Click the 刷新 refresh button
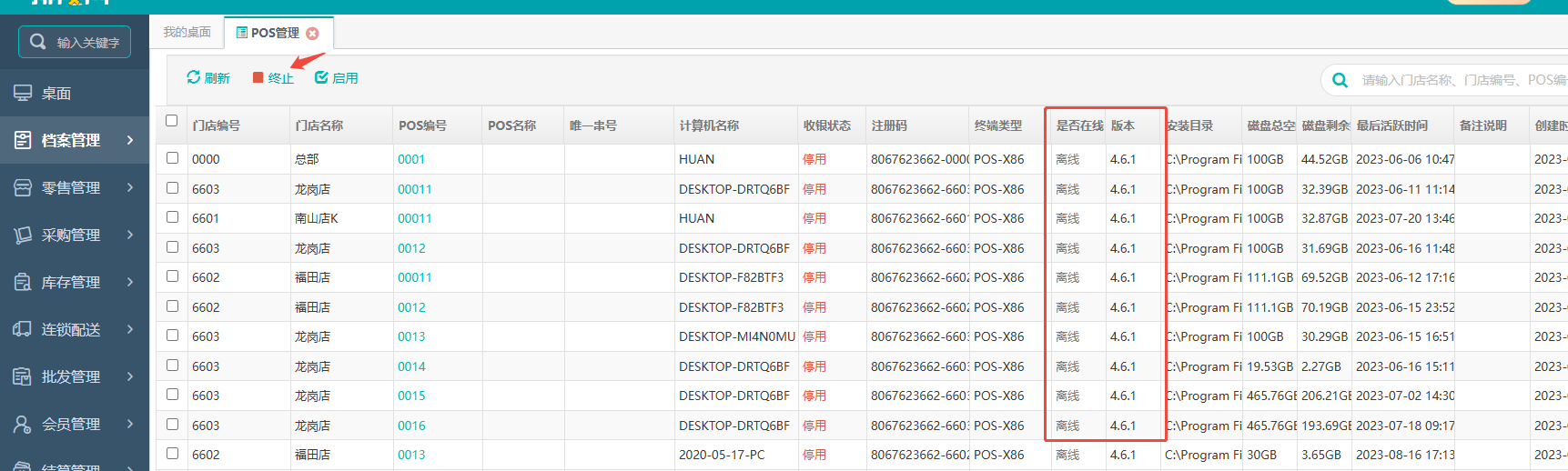This screenshot has height=471, width=1568. (x=208, y=78)
